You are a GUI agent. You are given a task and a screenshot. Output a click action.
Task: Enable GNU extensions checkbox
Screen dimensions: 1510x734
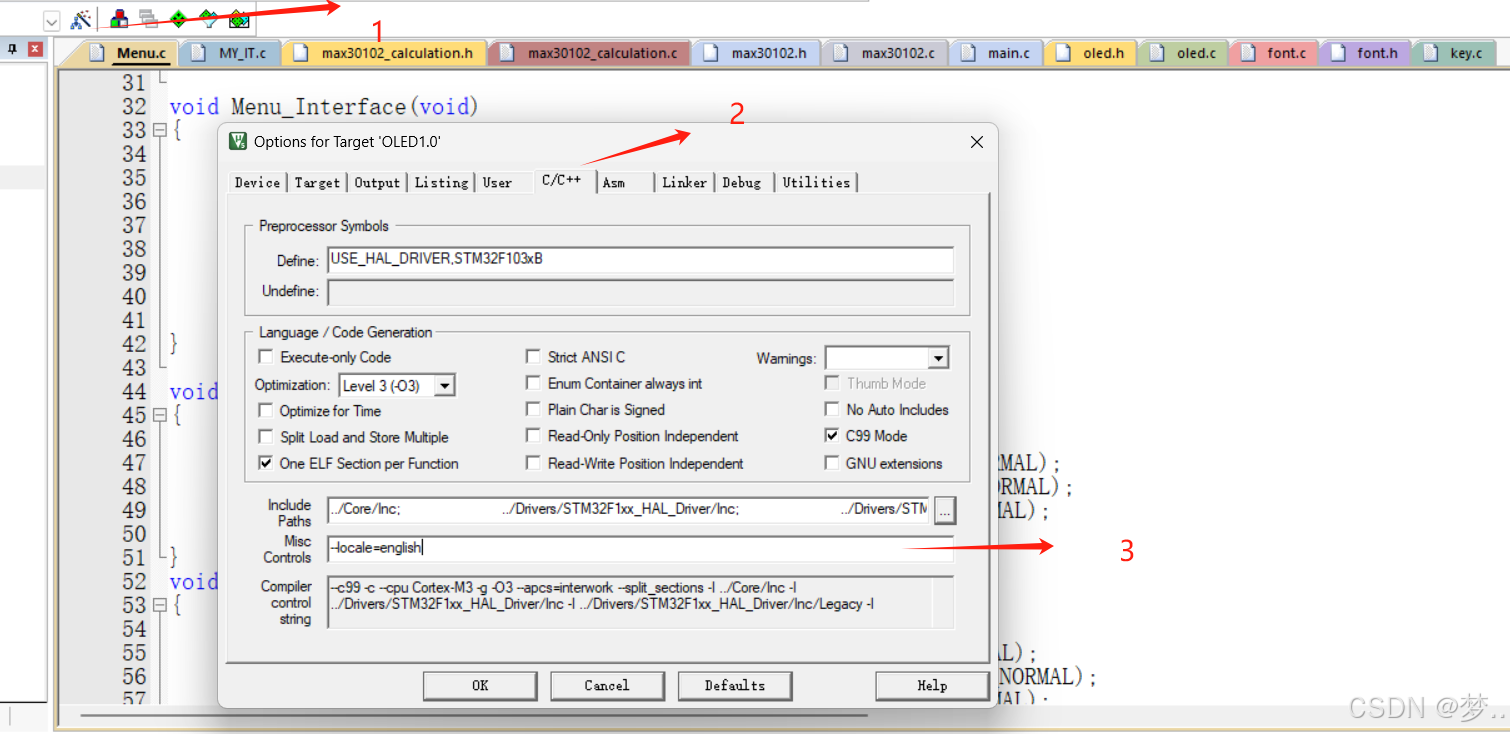(x=832, y=463)
